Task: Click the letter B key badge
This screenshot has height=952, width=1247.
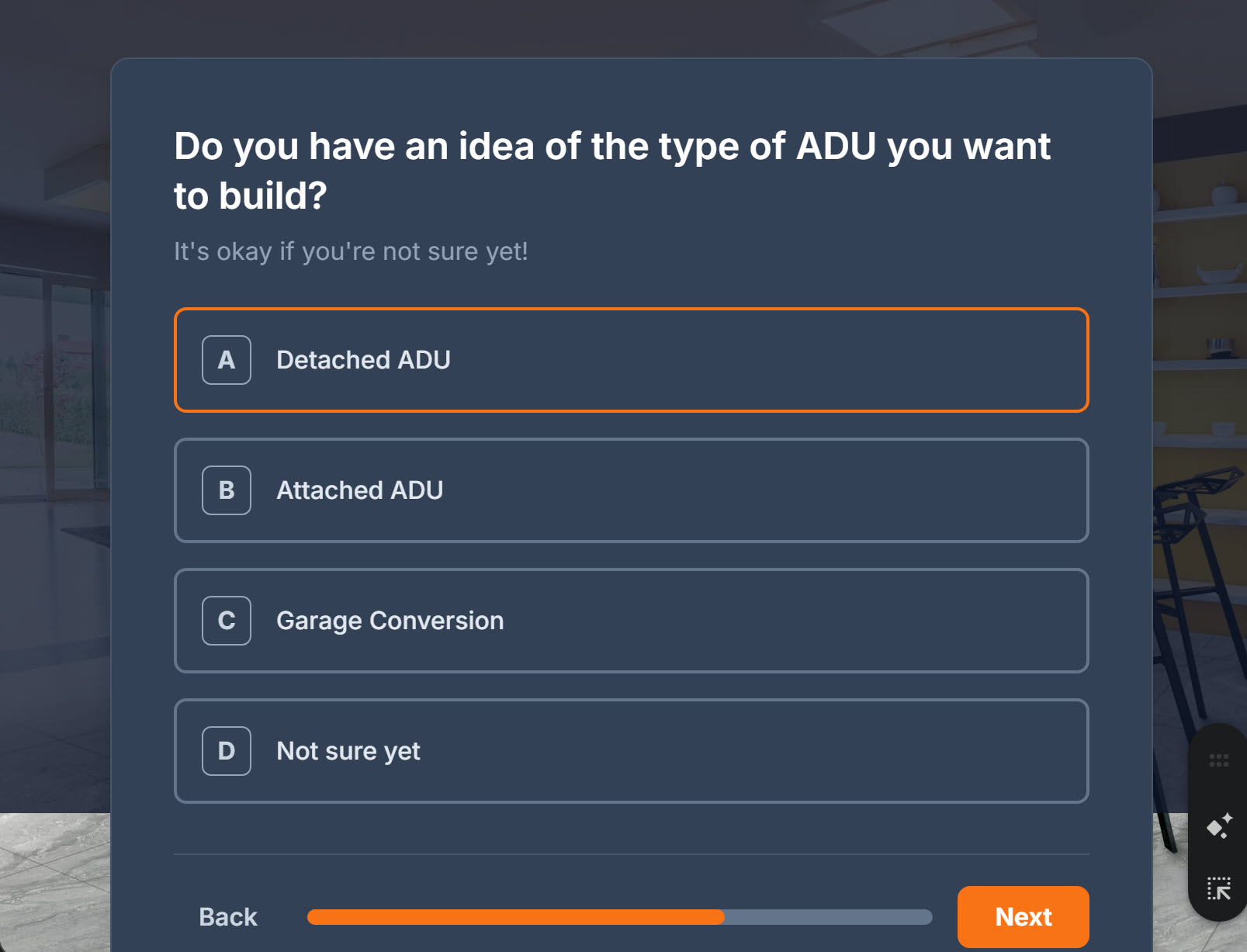Action: (227, 490)
